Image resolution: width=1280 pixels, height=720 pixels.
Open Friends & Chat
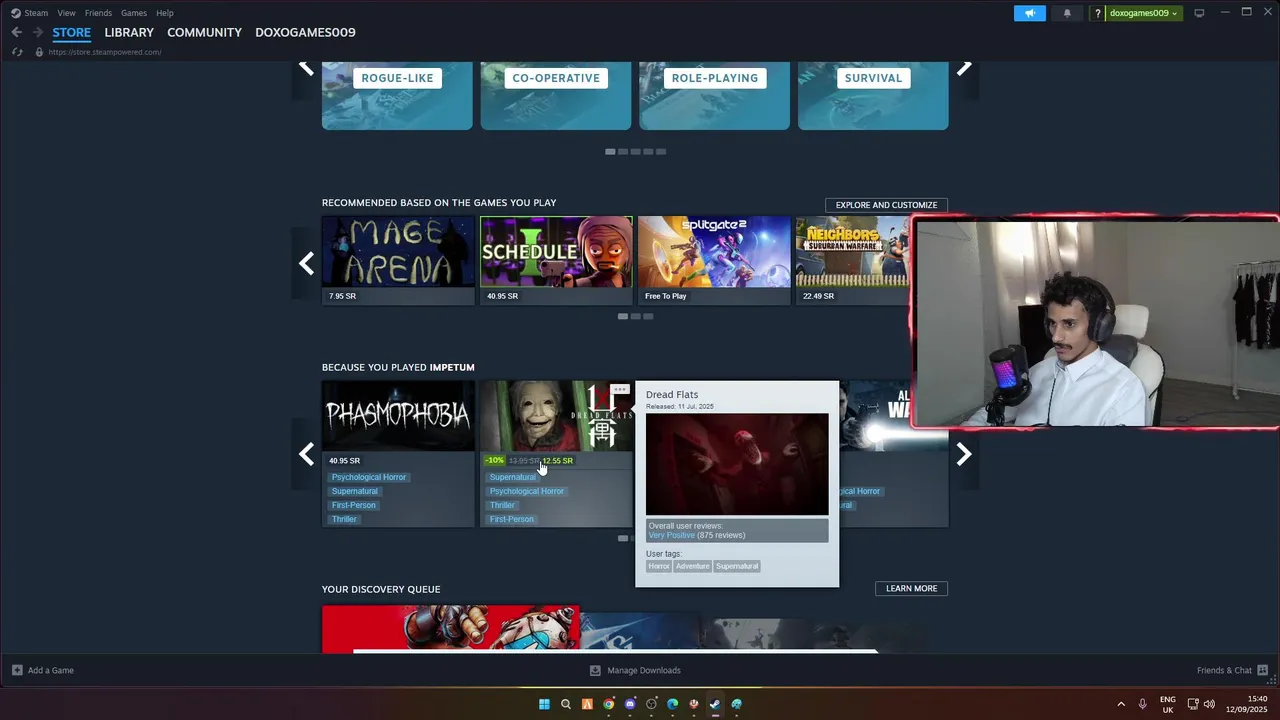coord(1232,670)
